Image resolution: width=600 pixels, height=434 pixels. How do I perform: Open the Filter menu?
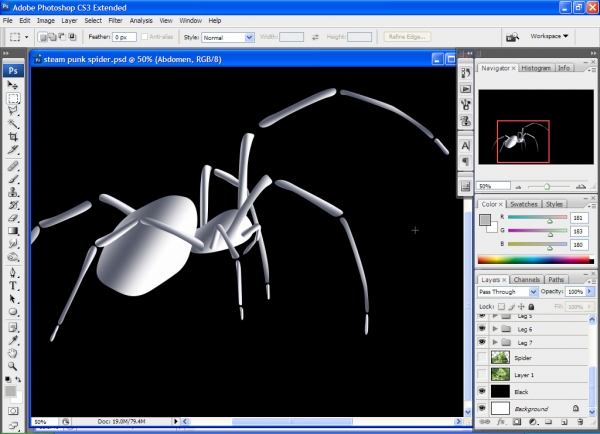115,21
